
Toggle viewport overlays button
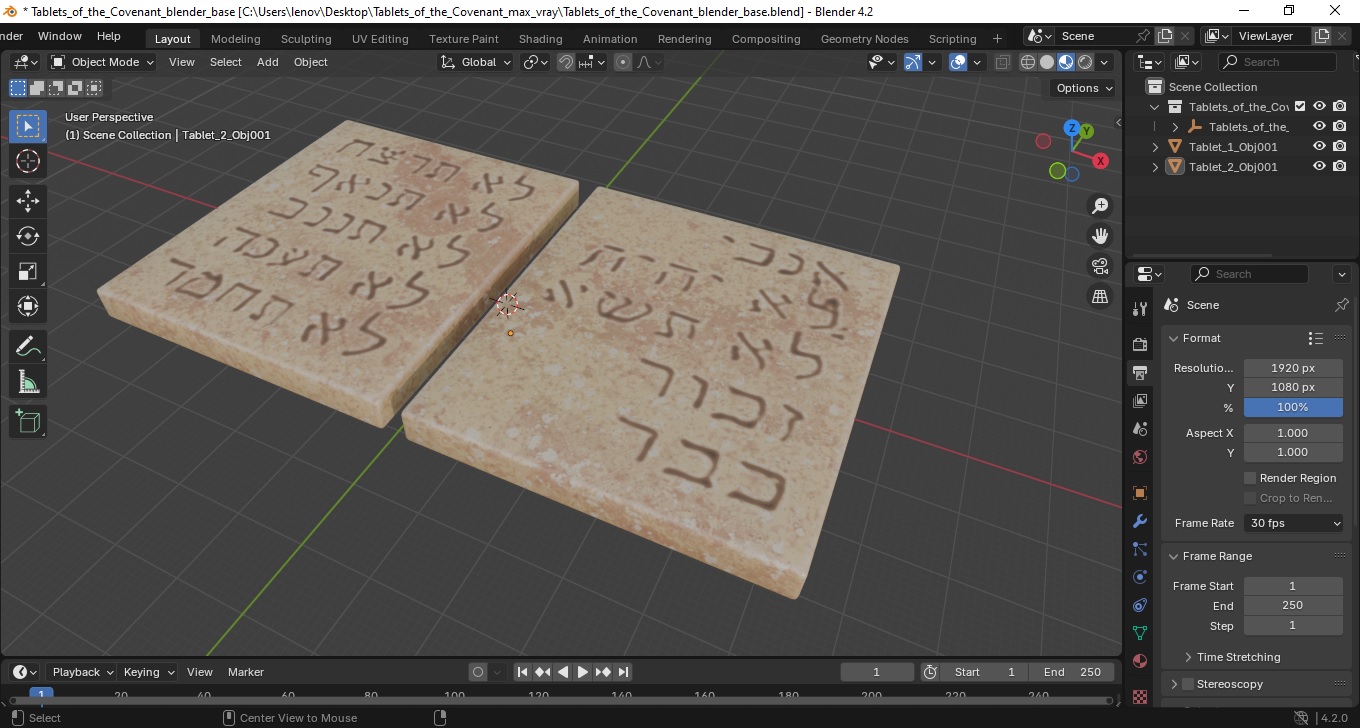[x=958, y=62]
